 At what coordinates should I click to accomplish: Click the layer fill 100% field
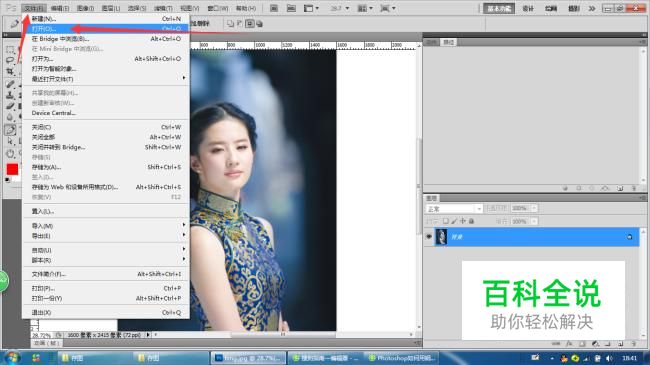(x=520, y=221)
